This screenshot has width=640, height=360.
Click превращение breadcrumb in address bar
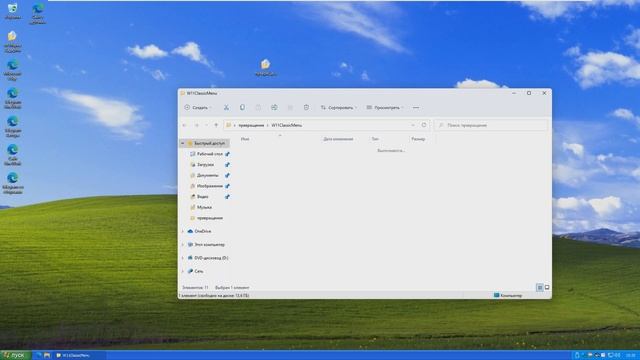(x=251, y=125)
